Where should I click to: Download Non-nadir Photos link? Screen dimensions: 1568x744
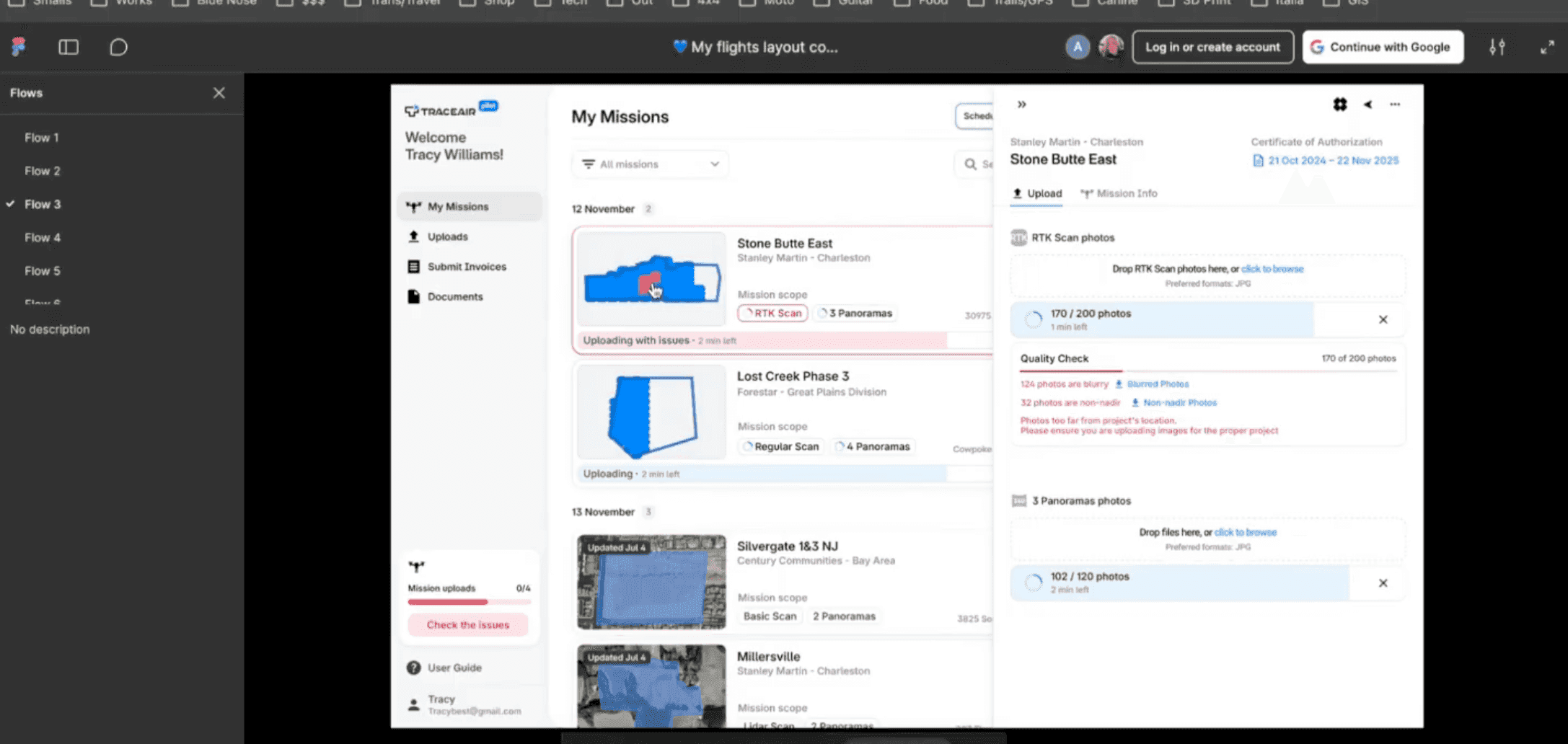point(1173,403)
